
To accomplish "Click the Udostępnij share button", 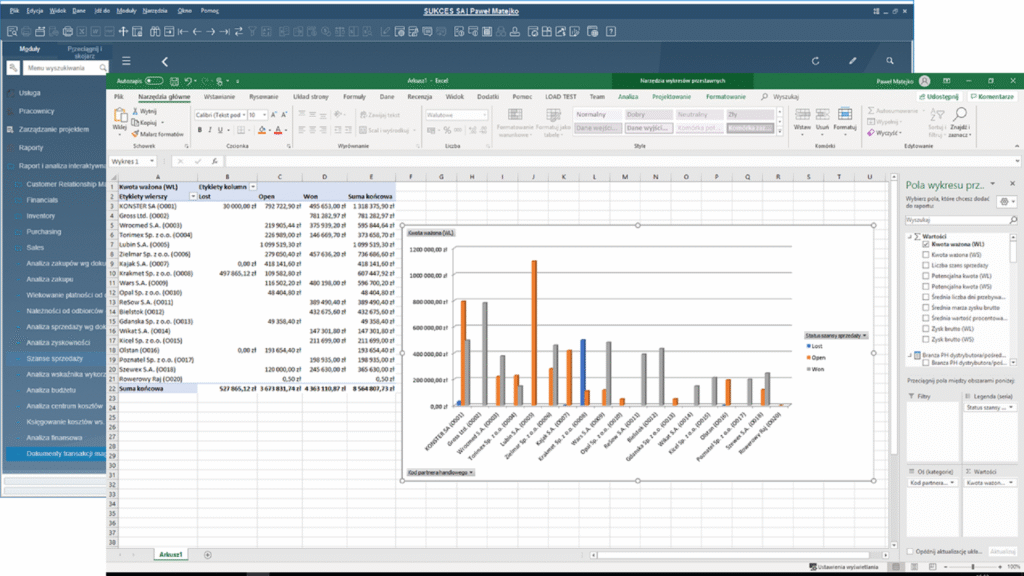I will coord(939,97).
